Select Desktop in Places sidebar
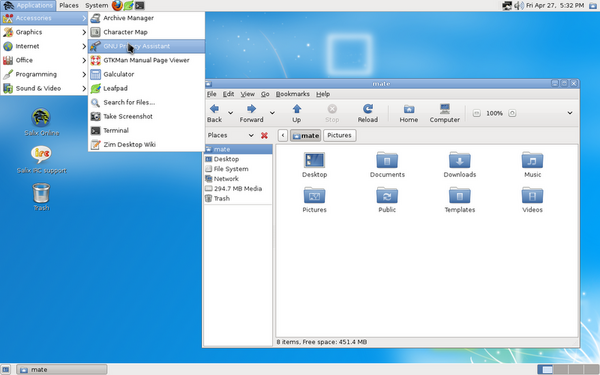 click(238, 159)
